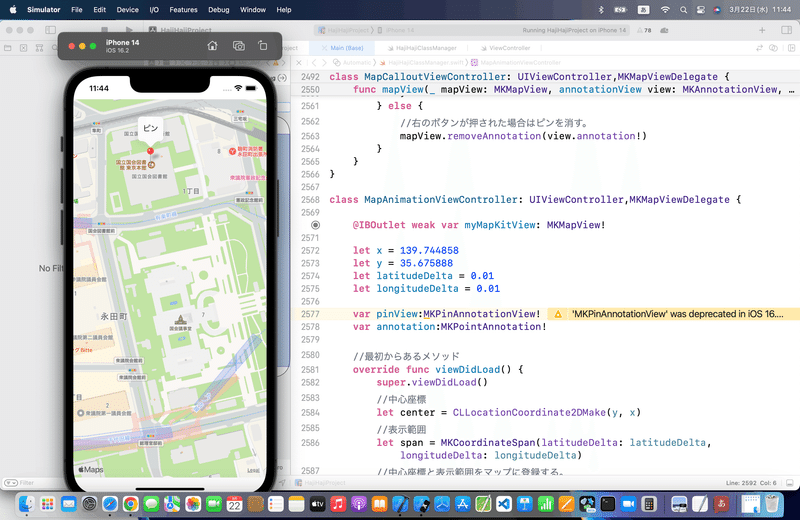Toggle the debug area with the bottom-right button
This screenshot has height=520, width=800.
click(x=789, y=483)
